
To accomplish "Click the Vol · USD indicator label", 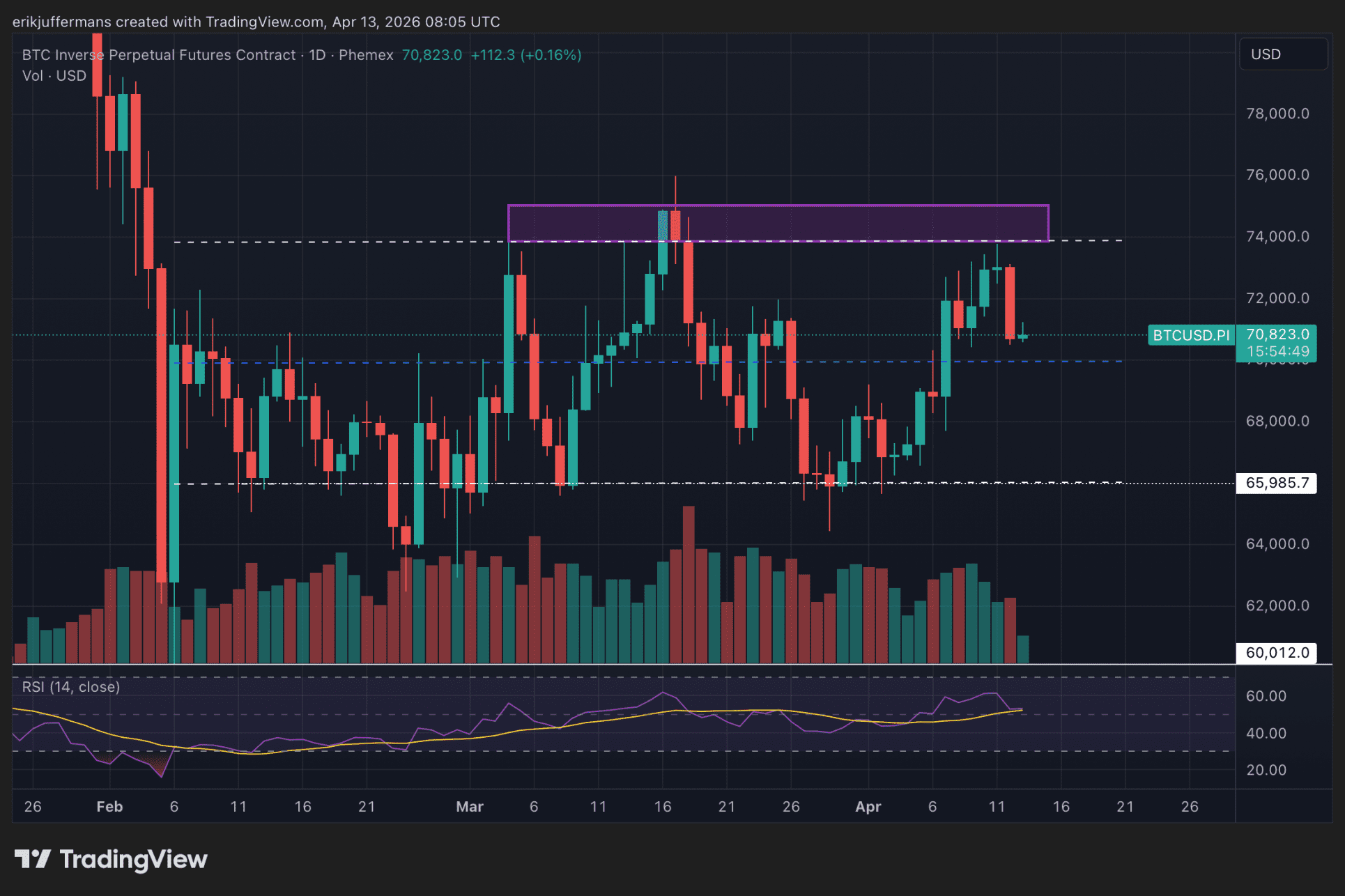I will point(54,76).
